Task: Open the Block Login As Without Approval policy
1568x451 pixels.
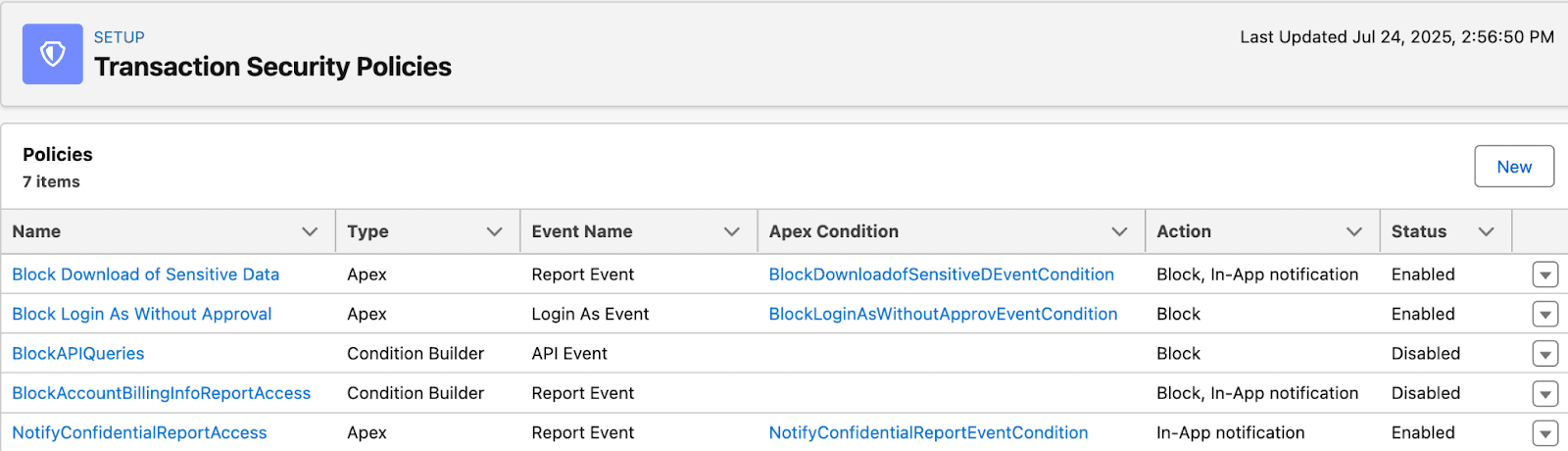Action: click(141, 314)
